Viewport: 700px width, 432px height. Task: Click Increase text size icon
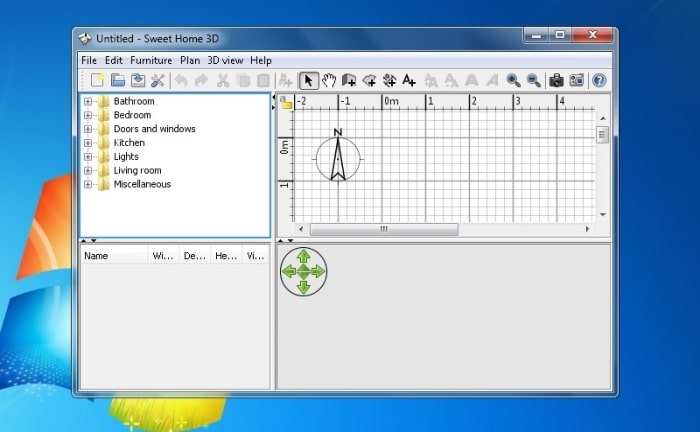[x=431, y=80]
